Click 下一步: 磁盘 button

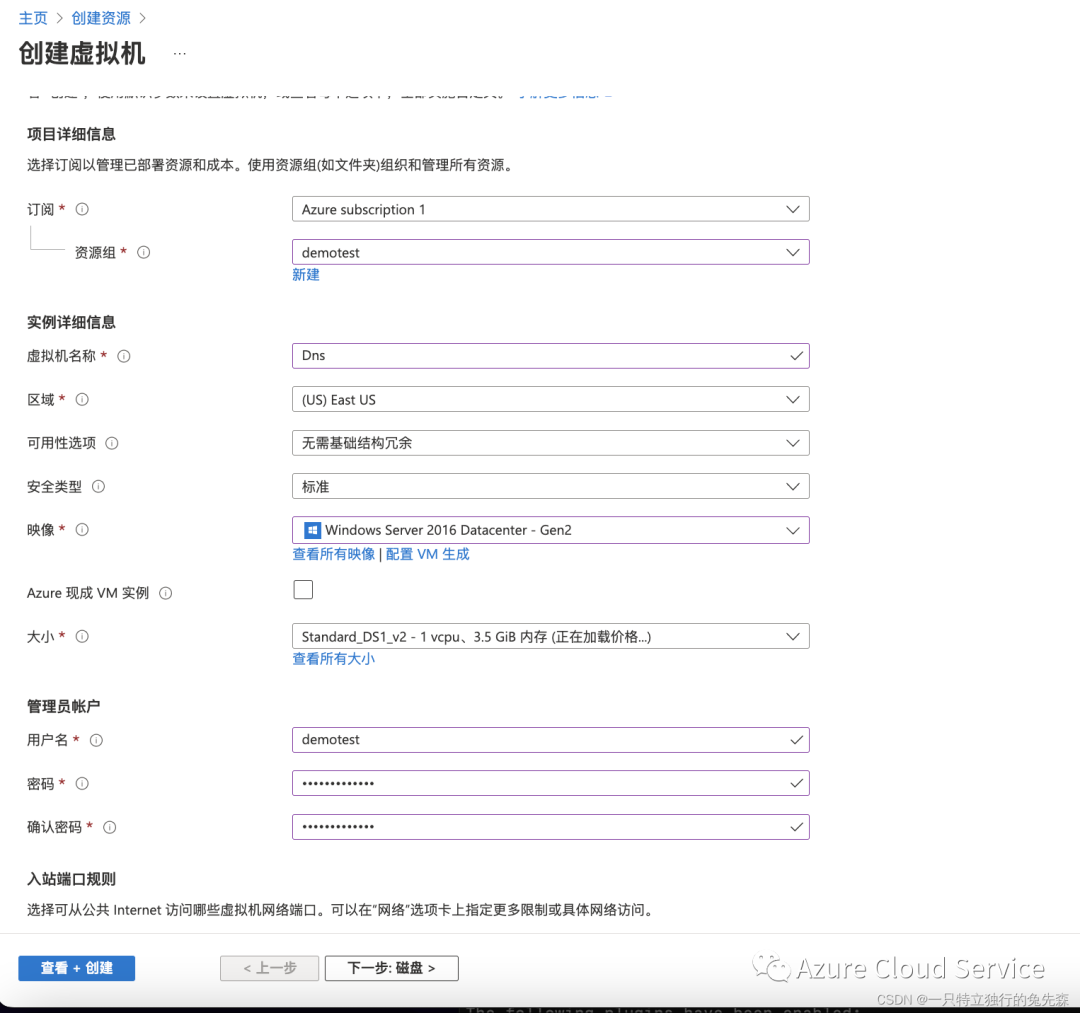pyautogui.click(x=391, y=968)
